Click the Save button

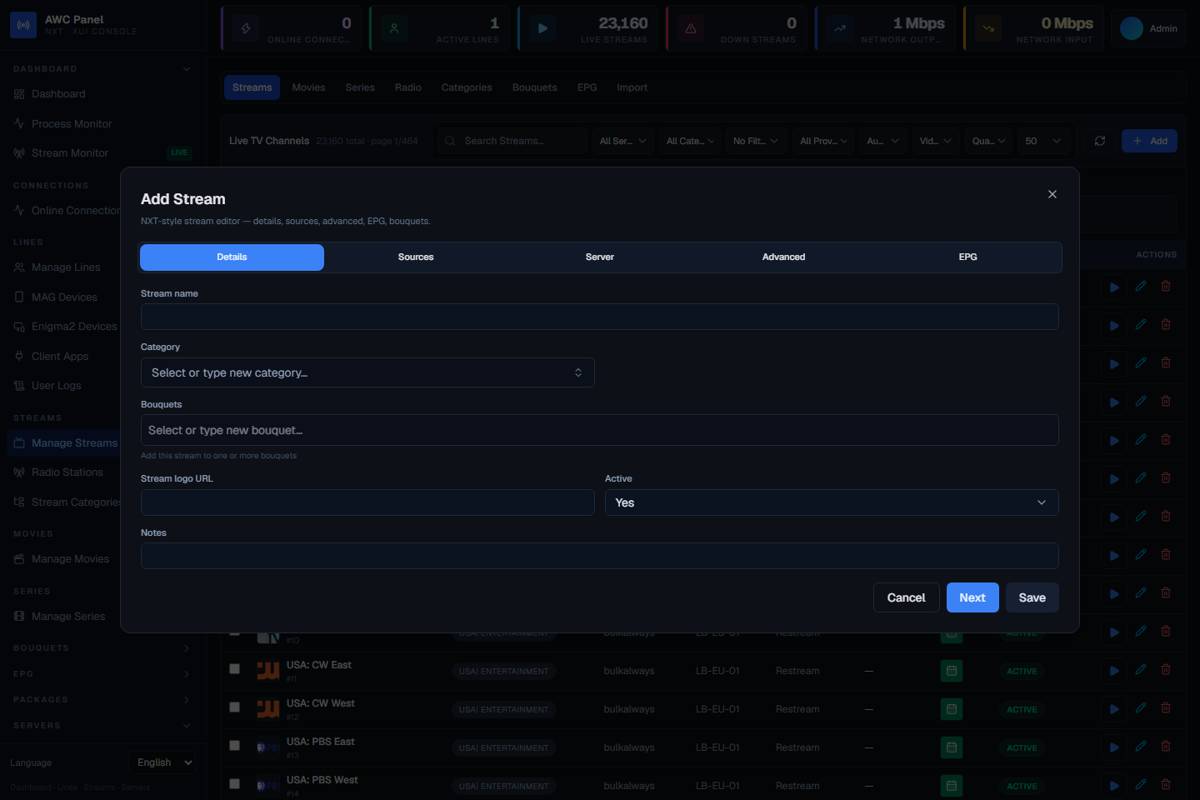click(x=1032, y=597)
